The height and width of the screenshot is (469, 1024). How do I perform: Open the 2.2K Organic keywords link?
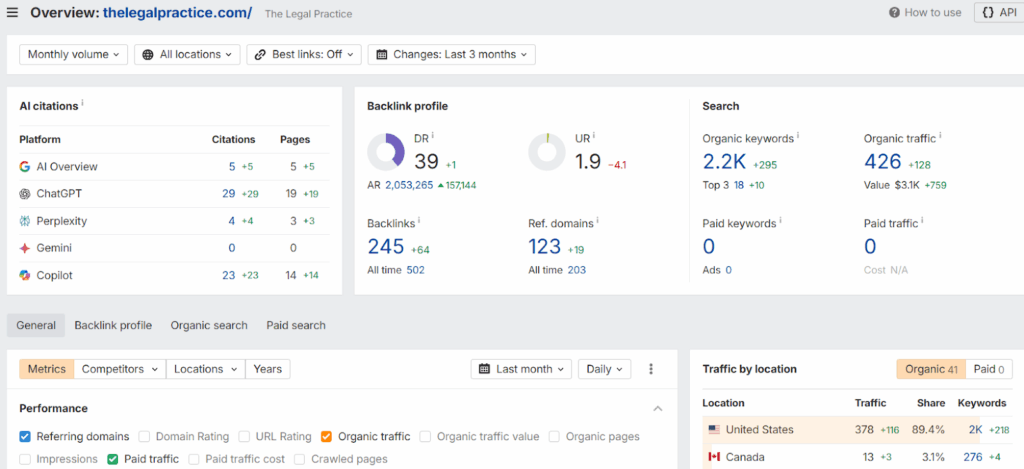click(724, 161)
